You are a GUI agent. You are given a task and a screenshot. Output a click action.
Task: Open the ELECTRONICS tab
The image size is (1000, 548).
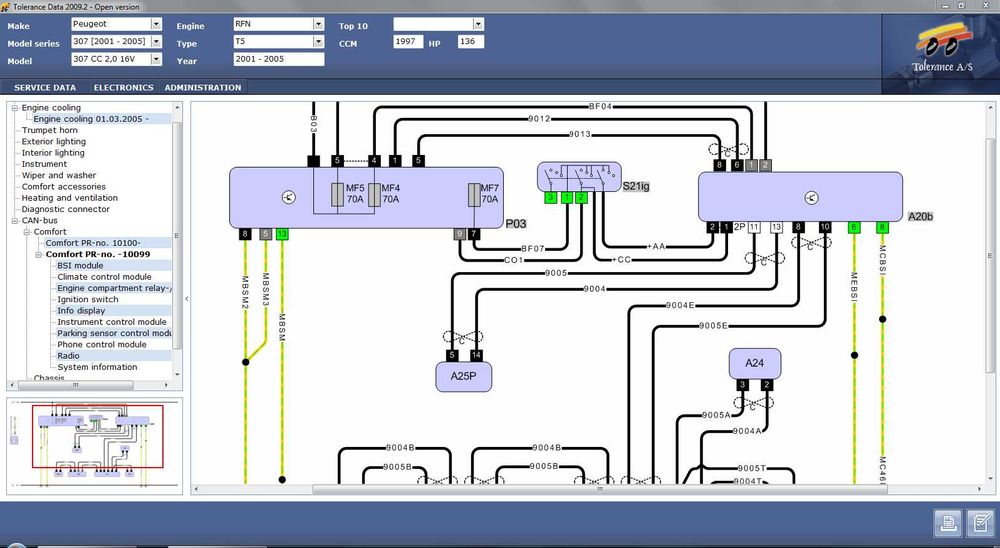[x=124, y=87]
